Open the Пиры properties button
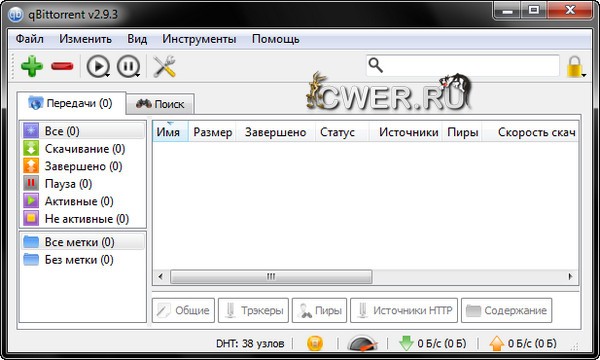 coord(320,310)
